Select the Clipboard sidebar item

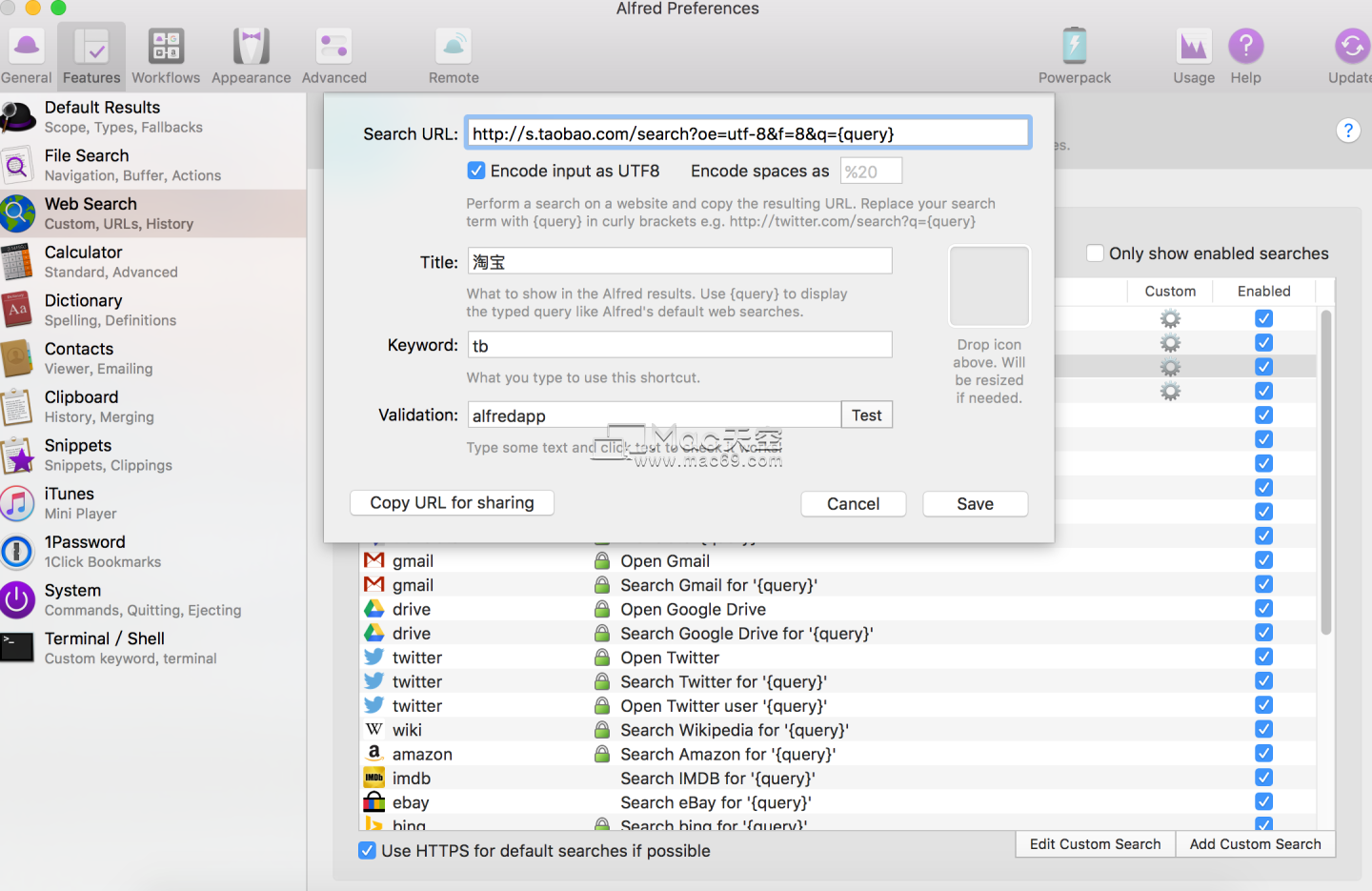tap(153, 407)
